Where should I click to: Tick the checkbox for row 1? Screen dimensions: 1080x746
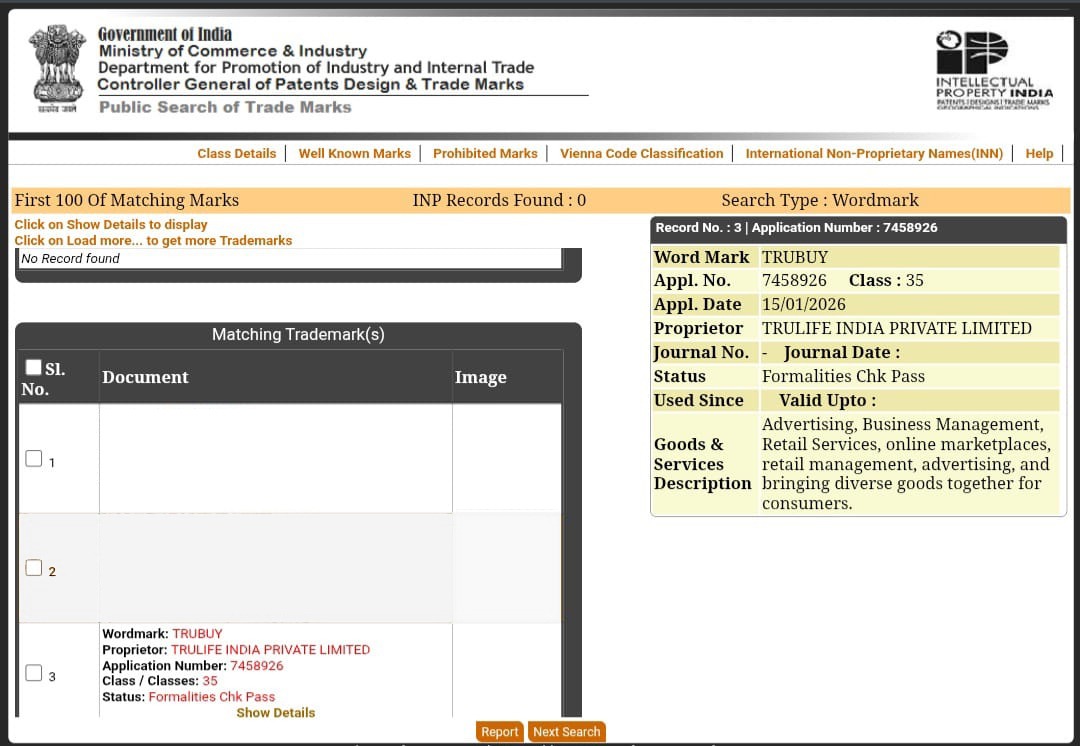[33, 457]
